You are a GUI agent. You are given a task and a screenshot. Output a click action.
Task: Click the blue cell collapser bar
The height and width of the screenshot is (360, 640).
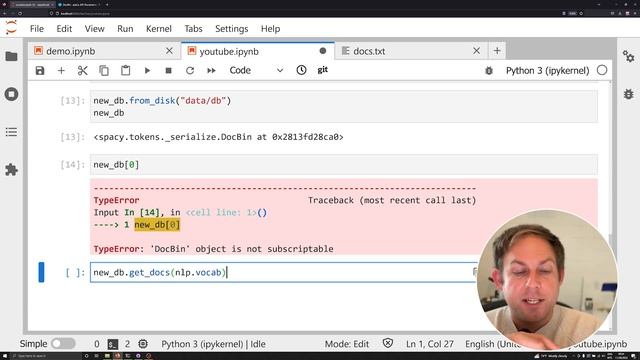[x=41, y=272]
